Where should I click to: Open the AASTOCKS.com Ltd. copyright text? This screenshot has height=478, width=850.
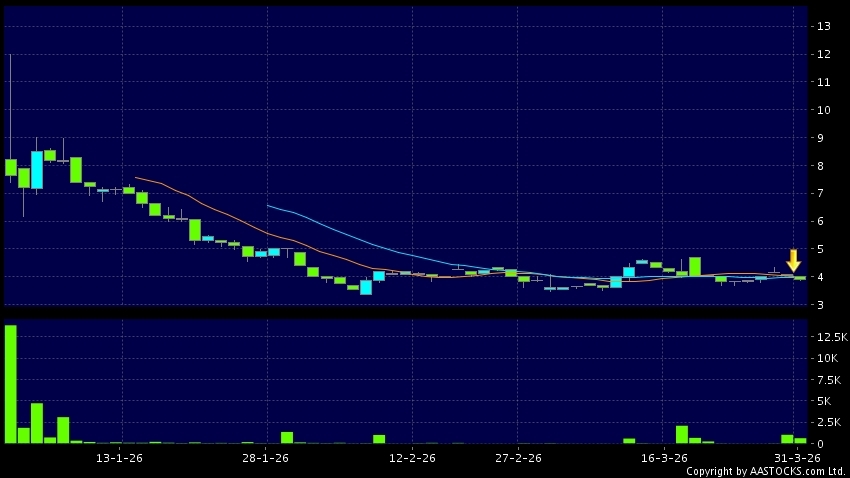point(769,471)
